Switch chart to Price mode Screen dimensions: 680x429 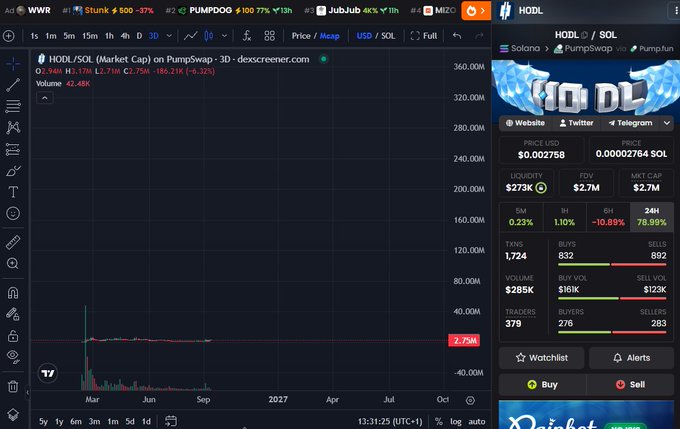coord(301,36)
